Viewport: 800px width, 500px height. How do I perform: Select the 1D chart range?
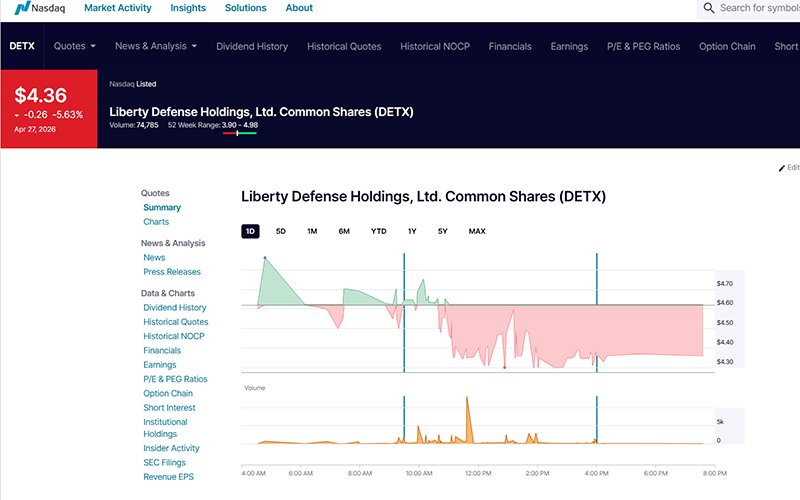click(250, 231)
